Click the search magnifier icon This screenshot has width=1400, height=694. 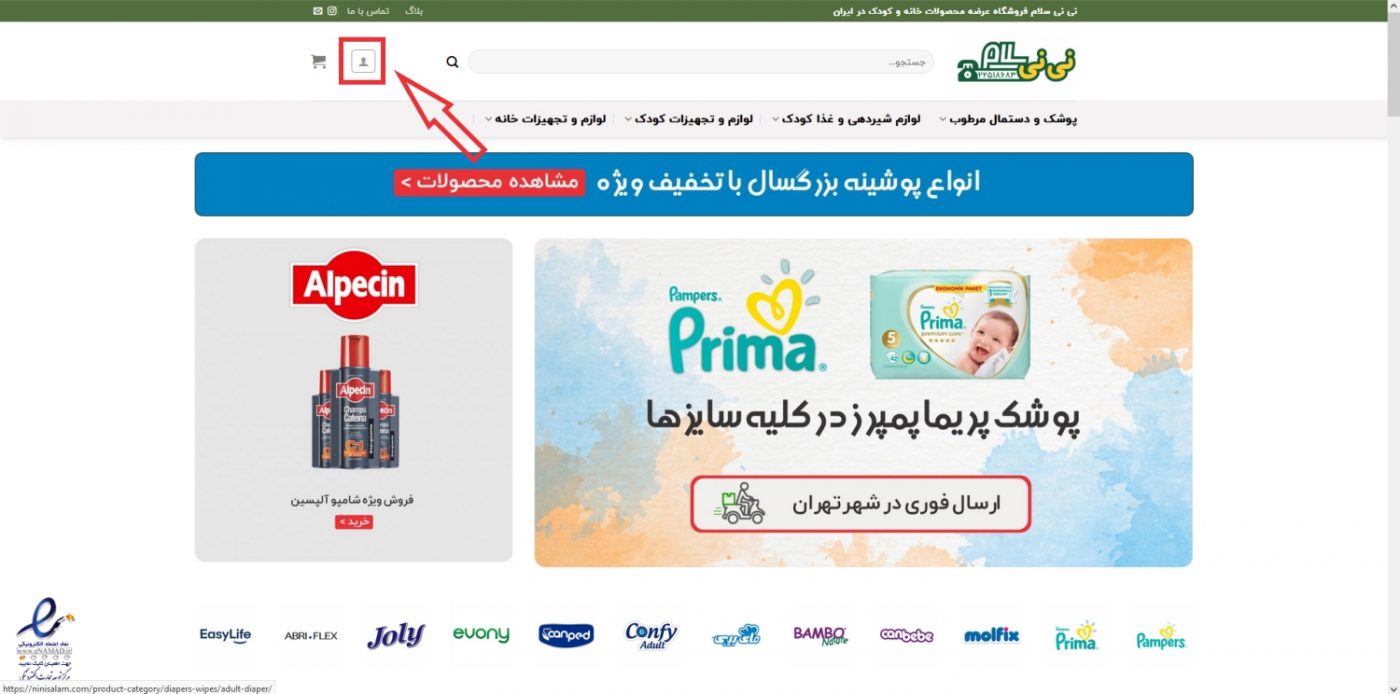pos(452,62)
